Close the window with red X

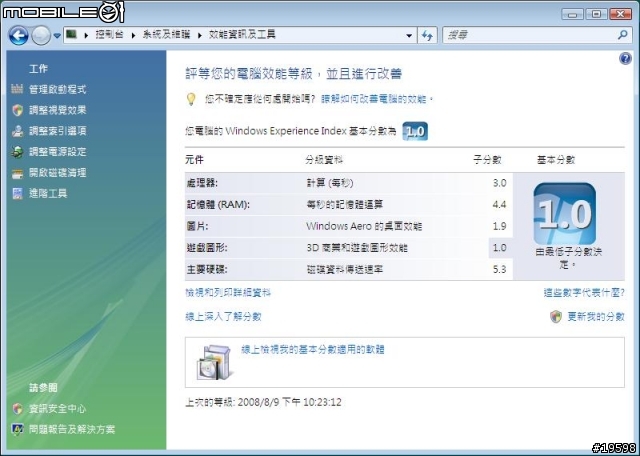(621, 14)
